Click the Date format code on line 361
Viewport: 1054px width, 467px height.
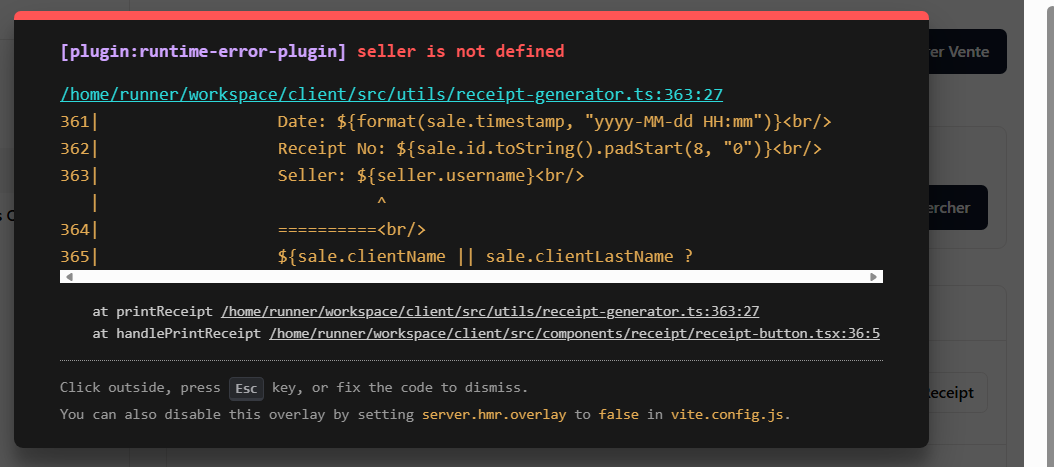554,121
